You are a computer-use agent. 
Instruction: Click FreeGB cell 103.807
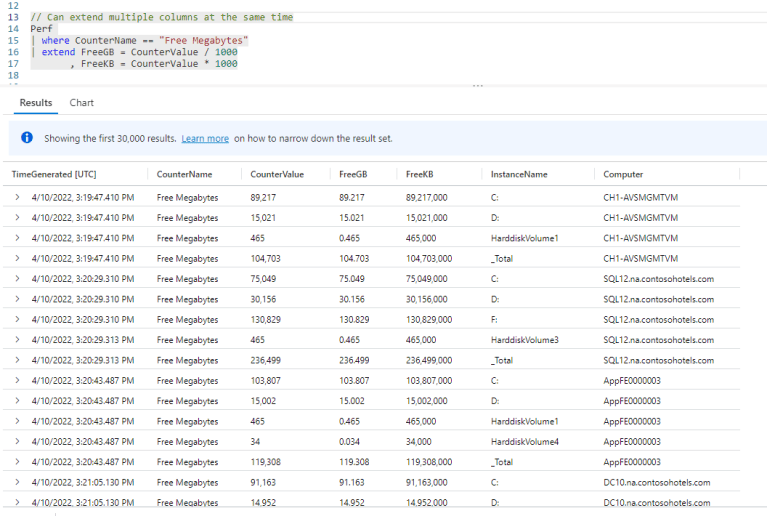(354, 381)
